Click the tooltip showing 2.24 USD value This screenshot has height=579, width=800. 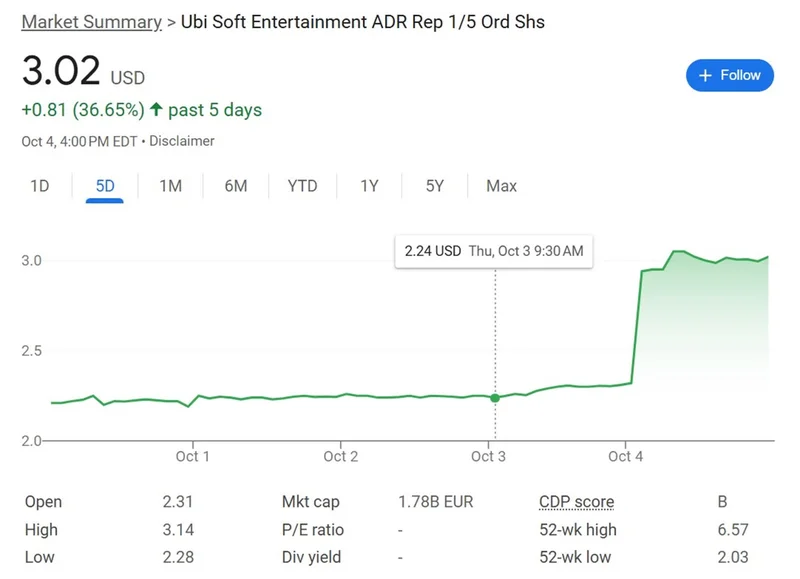[x=493, y=251]
